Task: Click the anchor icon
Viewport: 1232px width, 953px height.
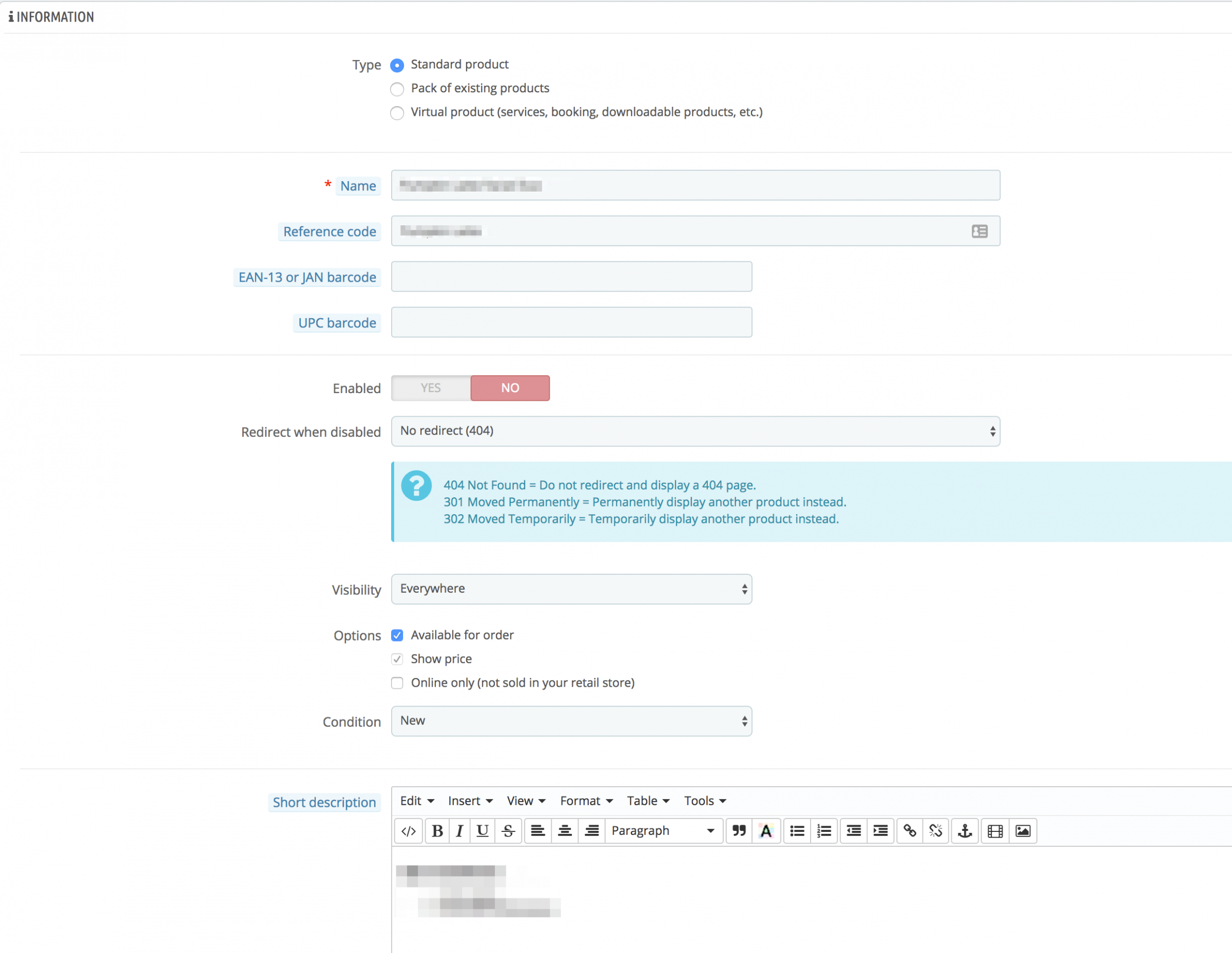Action: (965, 831)
